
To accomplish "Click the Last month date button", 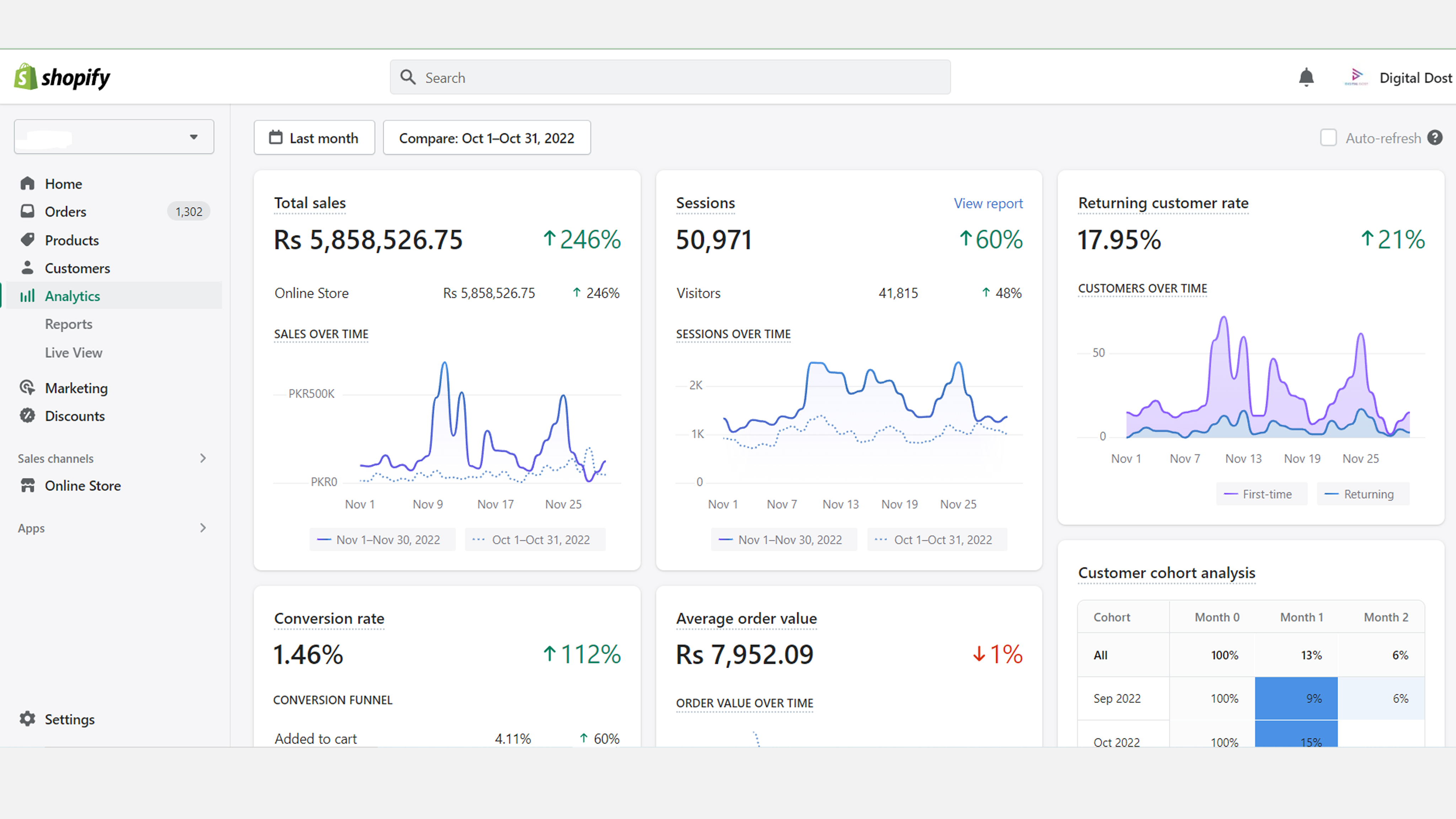I will pyautogui.click(x=314, y=137).
